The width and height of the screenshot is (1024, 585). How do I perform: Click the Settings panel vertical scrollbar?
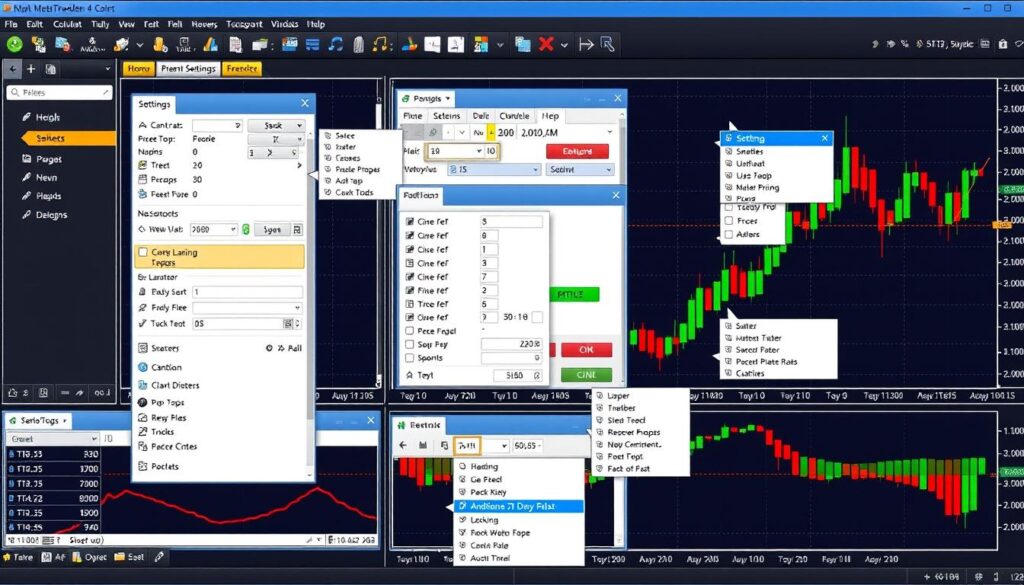click(x=309, y=300)
